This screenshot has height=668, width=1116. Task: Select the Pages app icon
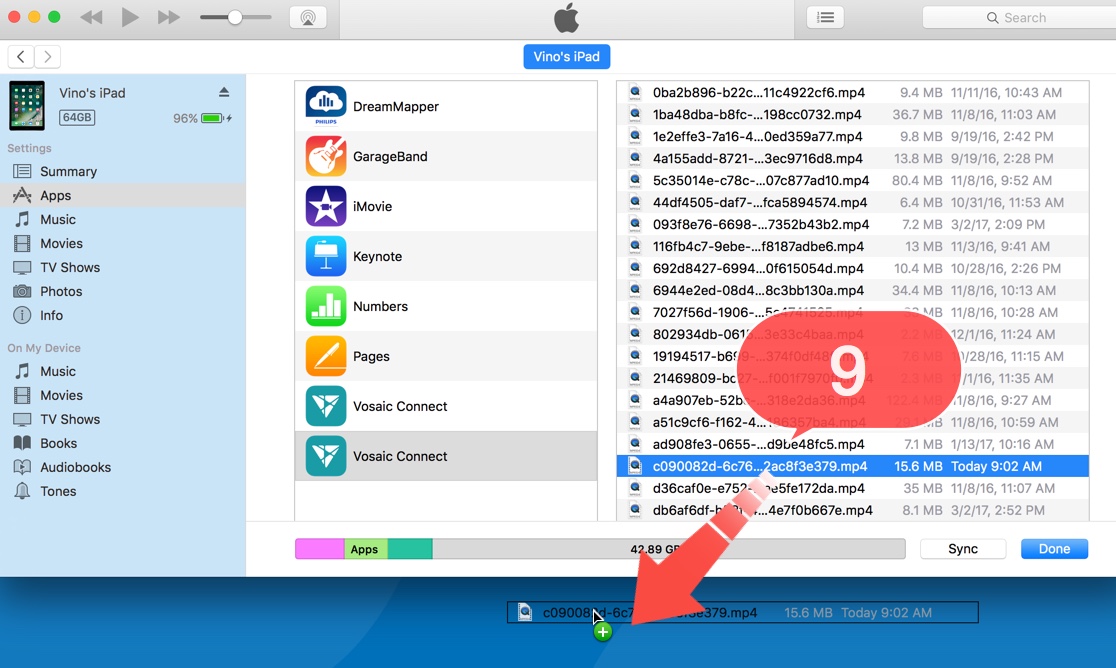(326, 356)
